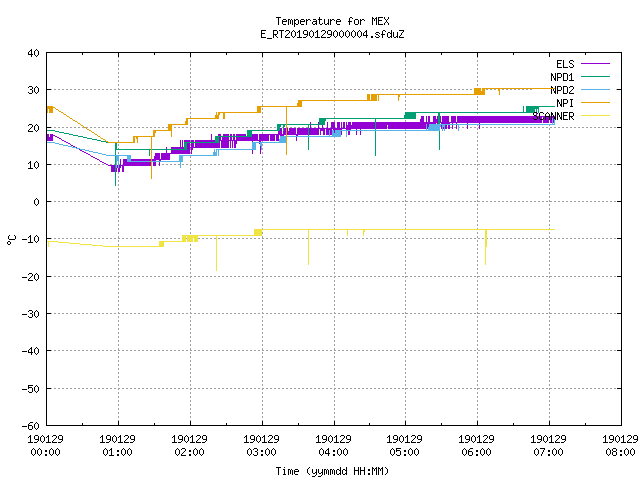The image size is (640, 480).
Task: Select the SCANNER legend label
Action: coord(553,116)
